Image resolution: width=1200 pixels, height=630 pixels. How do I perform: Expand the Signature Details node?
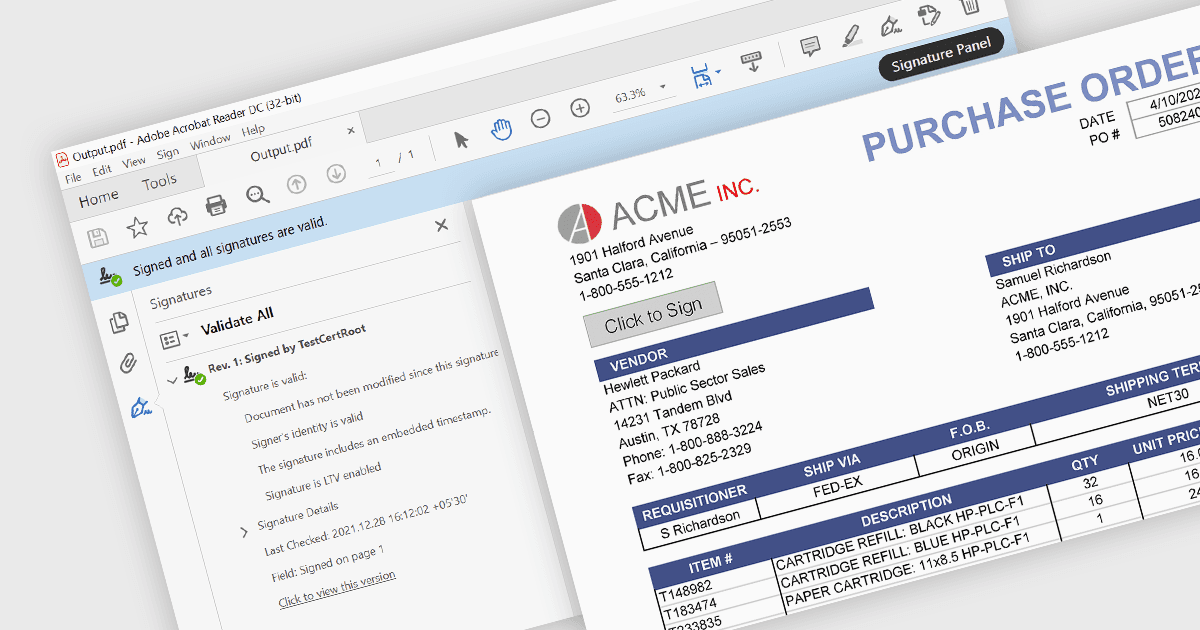tap(244, 532)
